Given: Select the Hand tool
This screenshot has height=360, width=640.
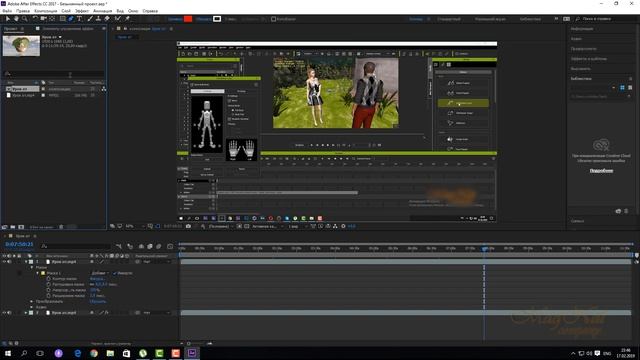Looking at the screenshot, I should 16,19.
